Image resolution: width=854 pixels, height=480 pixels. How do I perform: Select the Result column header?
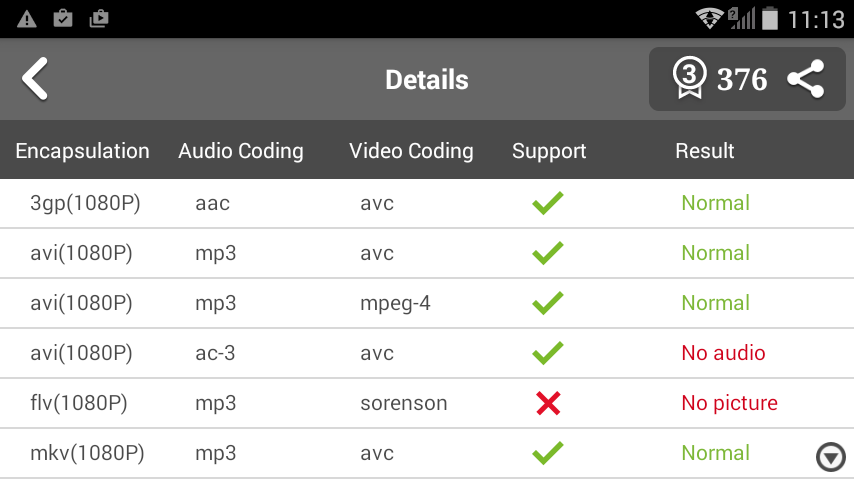(705, 151)
